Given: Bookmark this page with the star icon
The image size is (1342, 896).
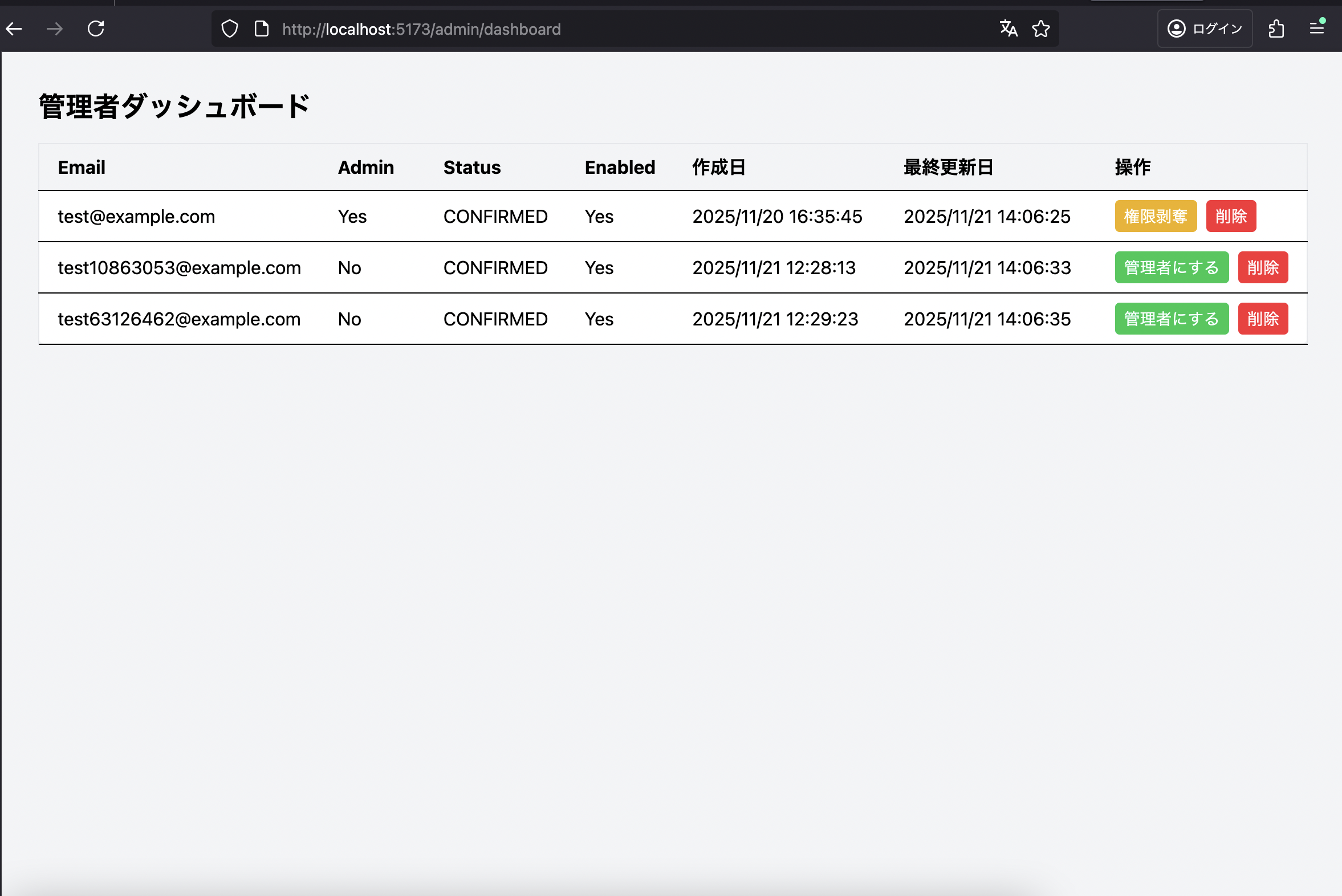Looking at the screenshot, I should (1041, 28).
